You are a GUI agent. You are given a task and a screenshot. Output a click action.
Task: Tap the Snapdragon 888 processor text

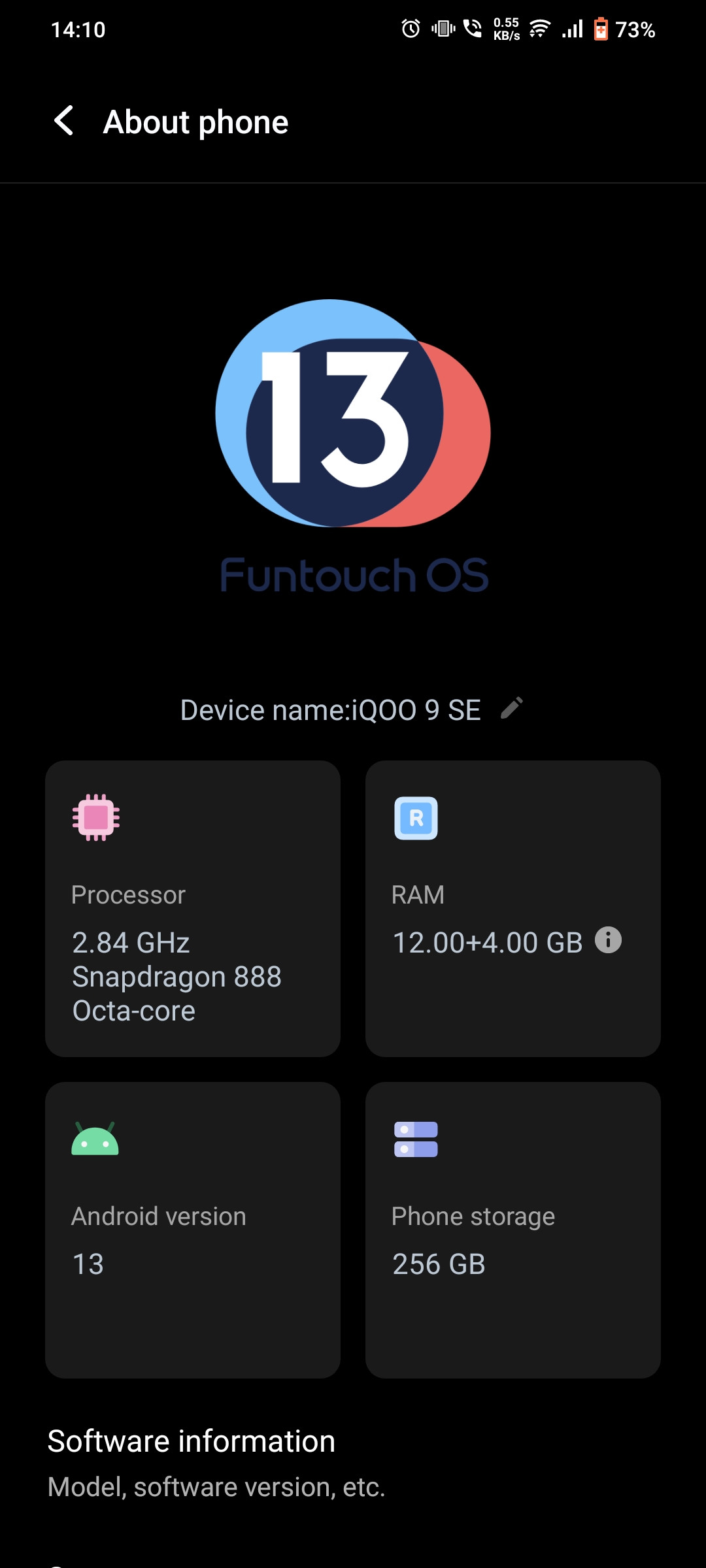coord(176,977)
